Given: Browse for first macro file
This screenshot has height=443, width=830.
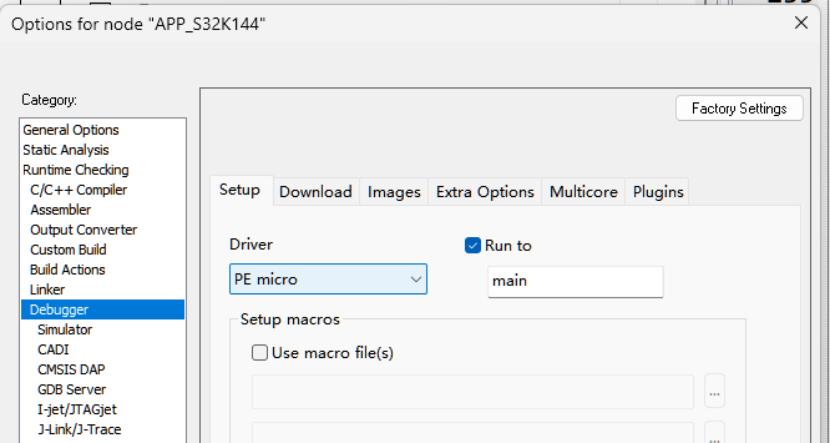Looking at the screenshot, I should pyautogui.click(x=714, y=393).
